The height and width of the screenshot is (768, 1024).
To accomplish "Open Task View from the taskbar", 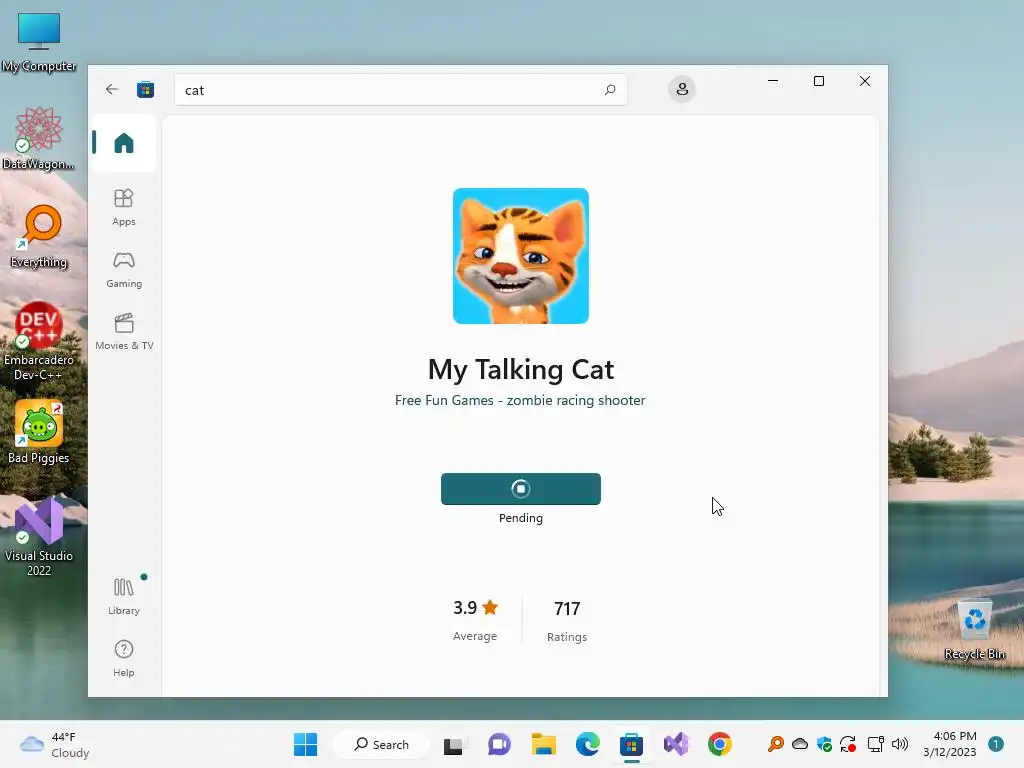I will coord(453,744).
